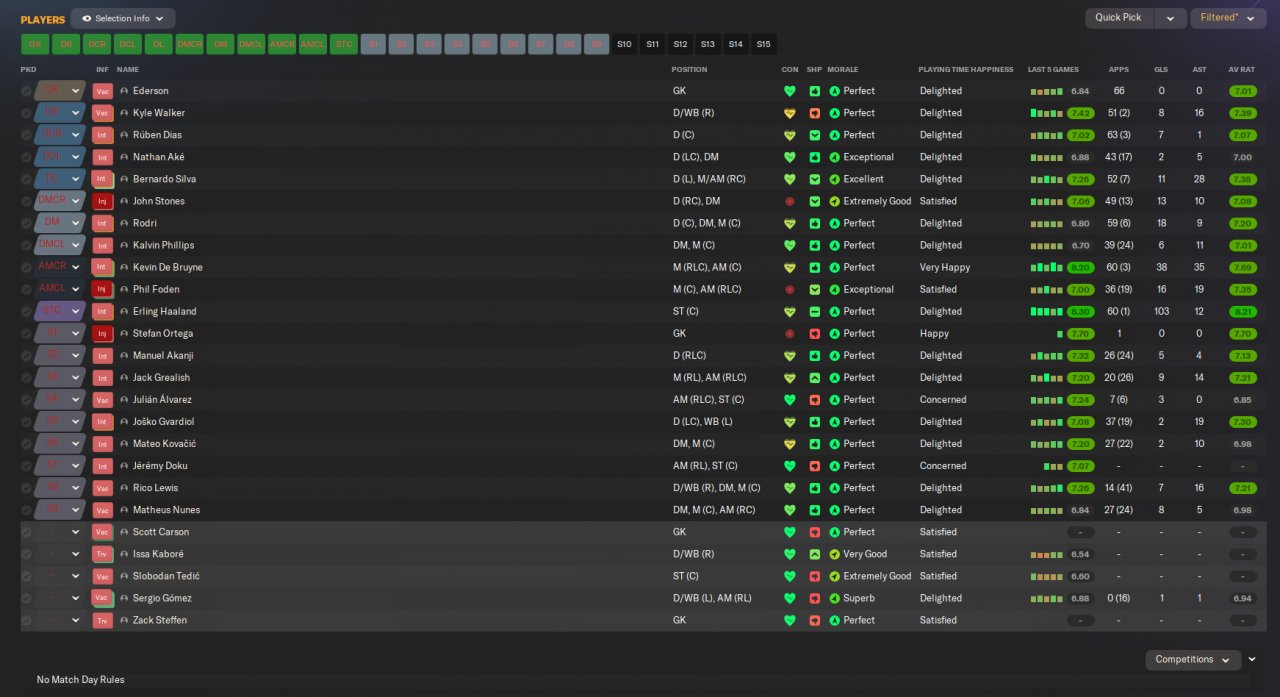Viewport: 1280px width, 697px height.
Task: Click Ederson's green condition heart icon
Action: 790,91
